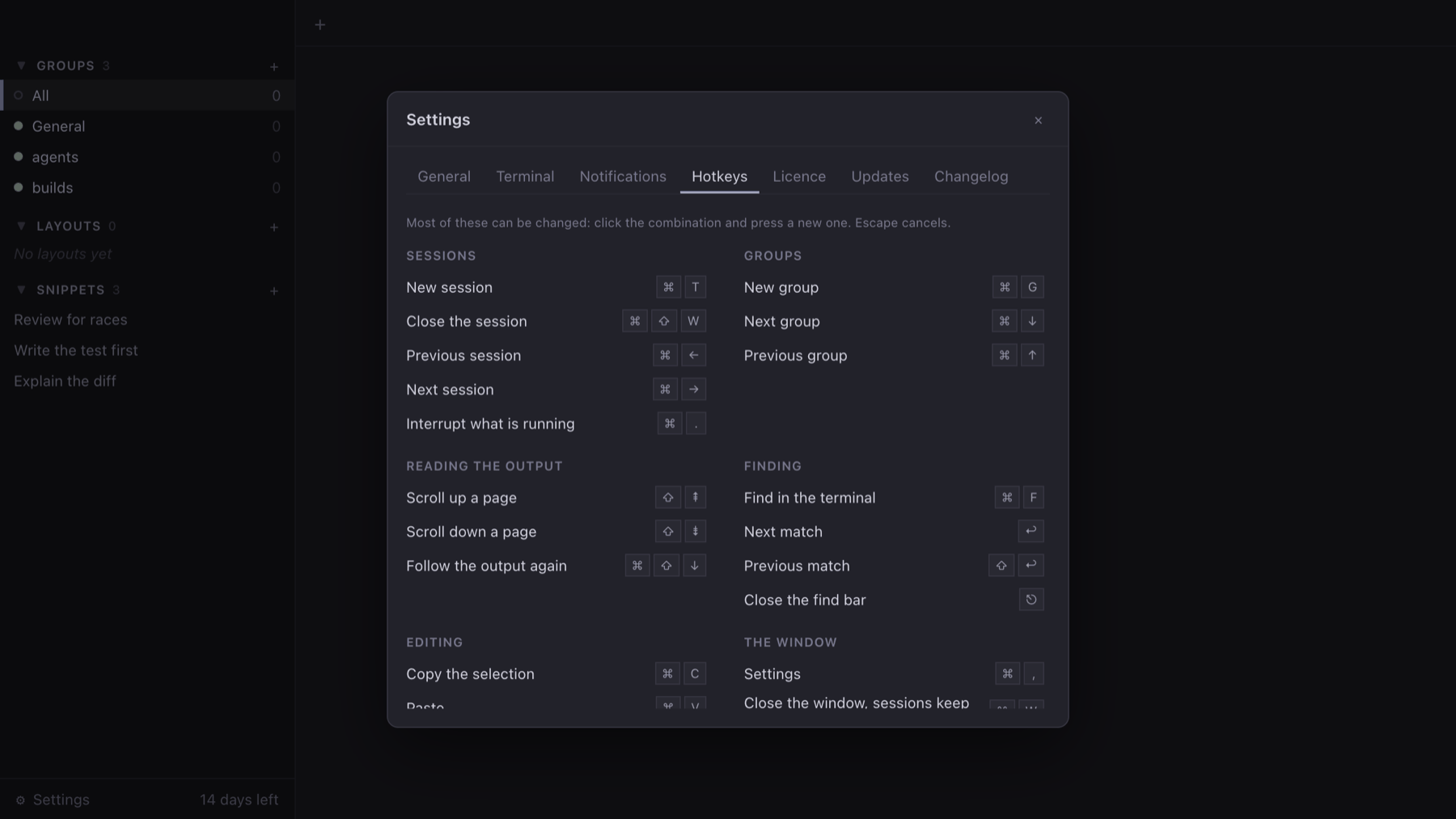Open a new tab with top plus icon
The image size is (1456, 819).
click(x=320, y=25)
